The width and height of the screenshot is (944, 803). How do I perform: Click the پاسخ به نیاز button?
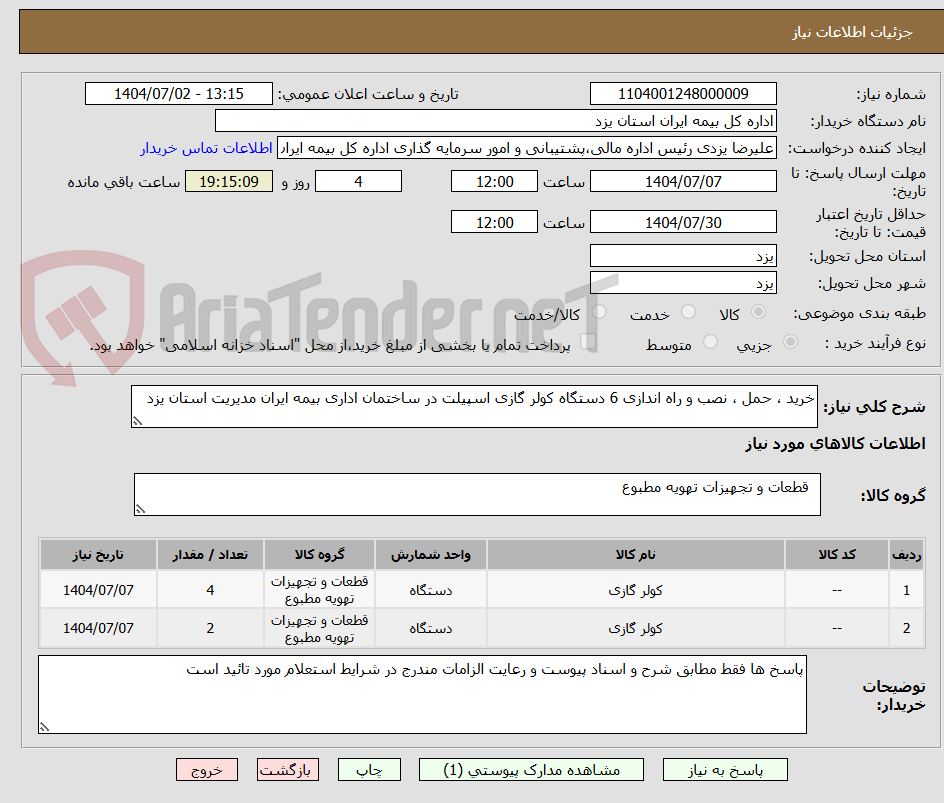[725, 769]
